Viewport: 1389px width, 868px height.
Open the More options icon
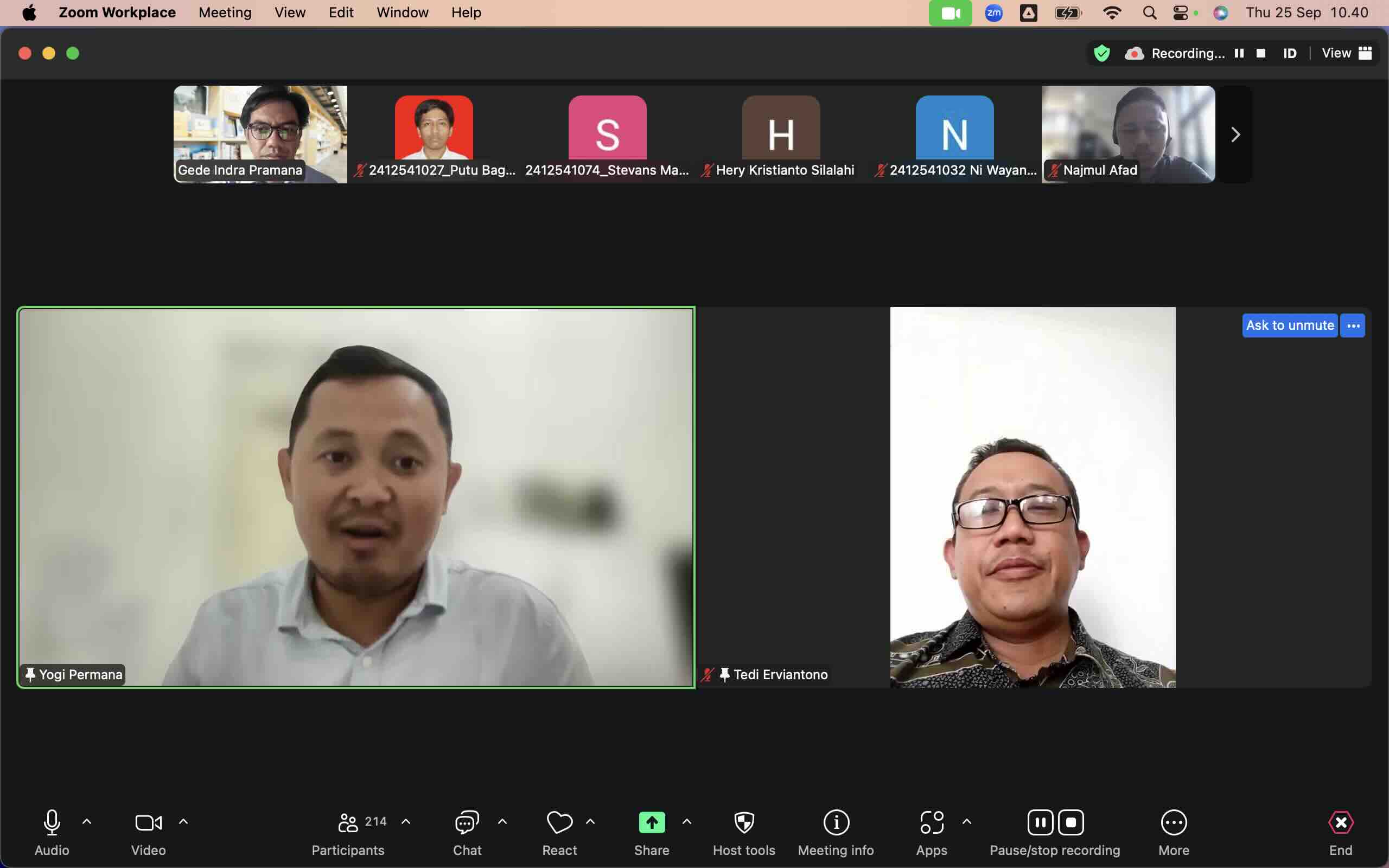(1173, 822)
